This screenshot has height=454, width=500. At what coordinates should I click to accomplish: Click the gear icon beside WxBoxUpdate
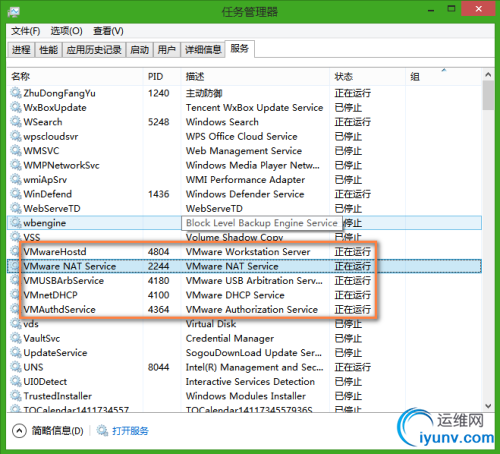(16, 107)
